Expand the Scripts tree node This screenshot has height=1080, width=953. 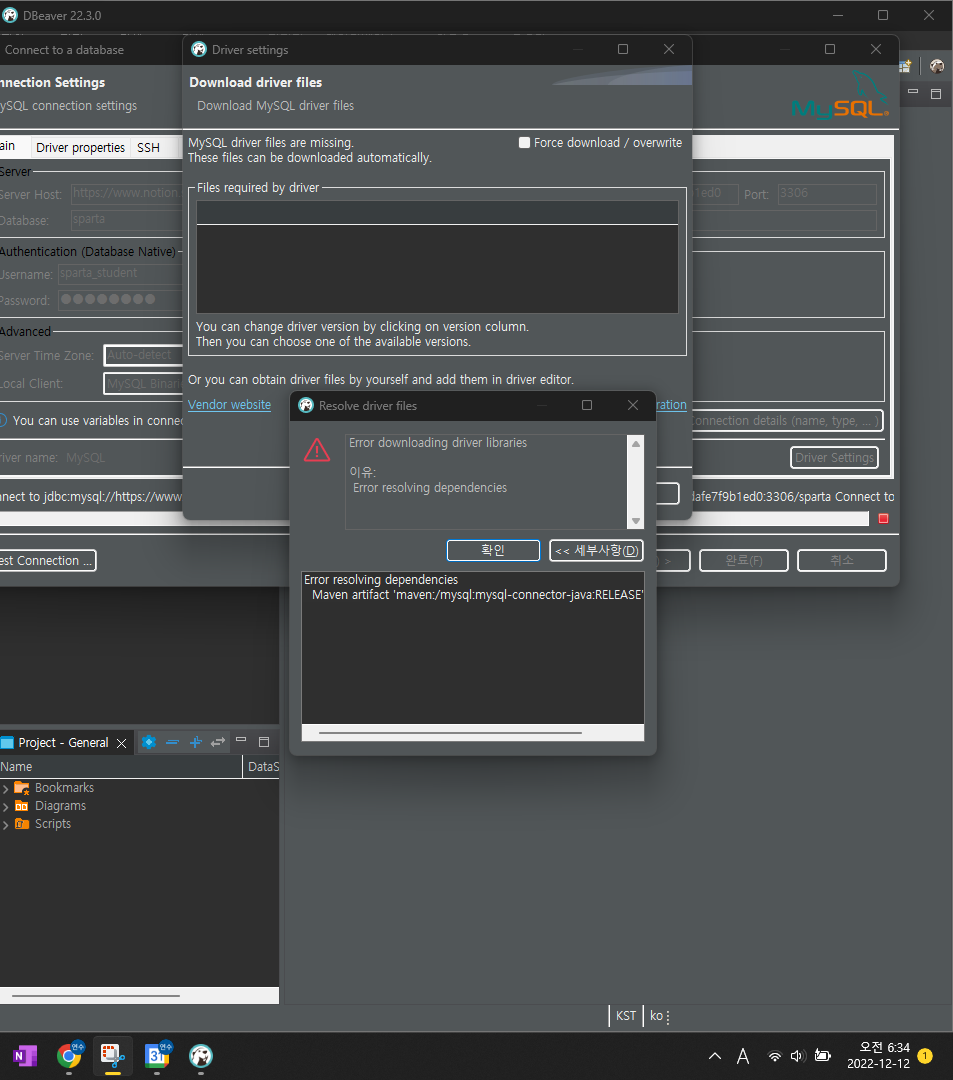point(6,824)
